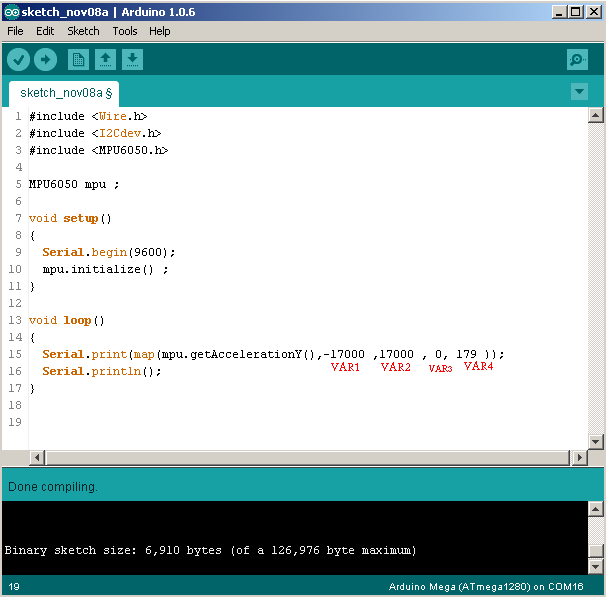Click 'Serial.begin(9600);' line
This screenshot has width=606, height=597.
109,252
